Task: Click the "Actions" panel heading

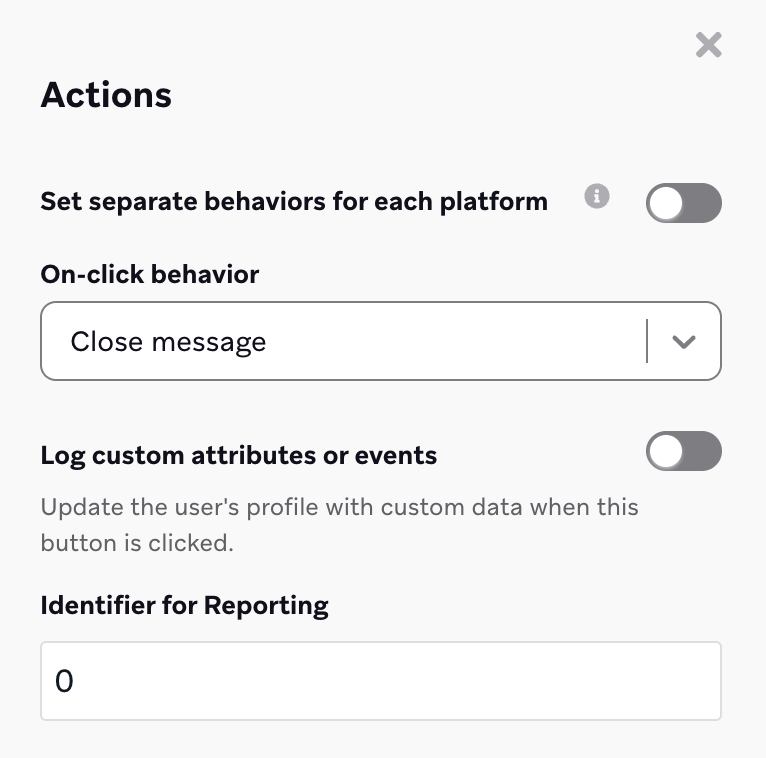Action: point(106,95)
